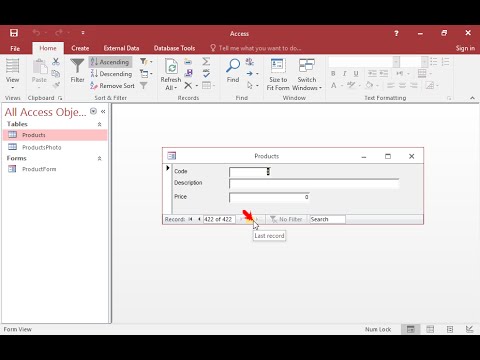Open the Clipboard dialog launcher
480x360 pixels.
[60, 98]
